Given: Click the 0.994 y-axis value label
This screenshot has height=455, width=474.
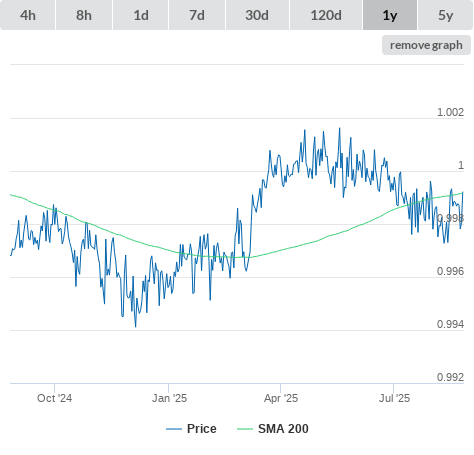Looking at the screenshot, I should click(450, 324).
